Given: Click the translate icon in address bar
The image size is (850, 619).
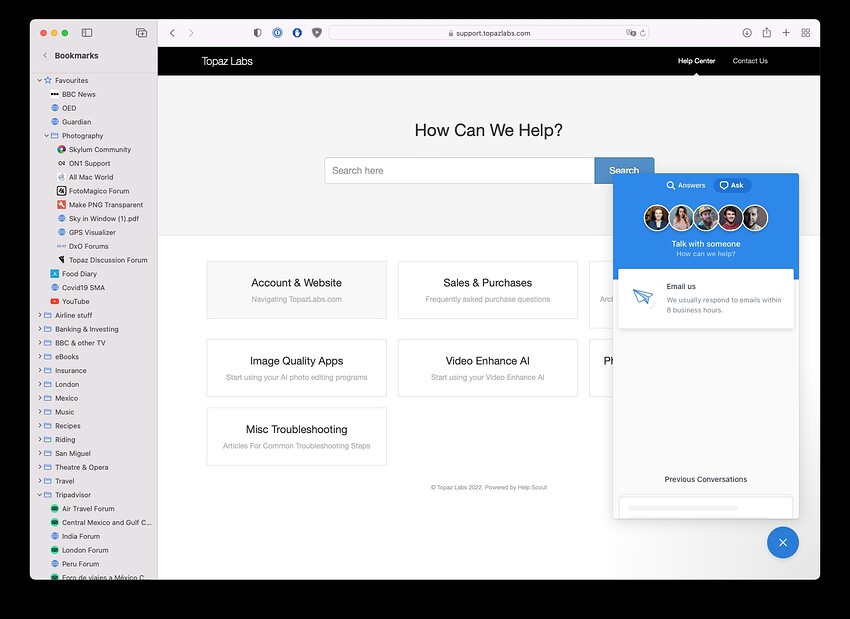Looking at the screenshot, I should pyautogui.click(x=630, y=33).
